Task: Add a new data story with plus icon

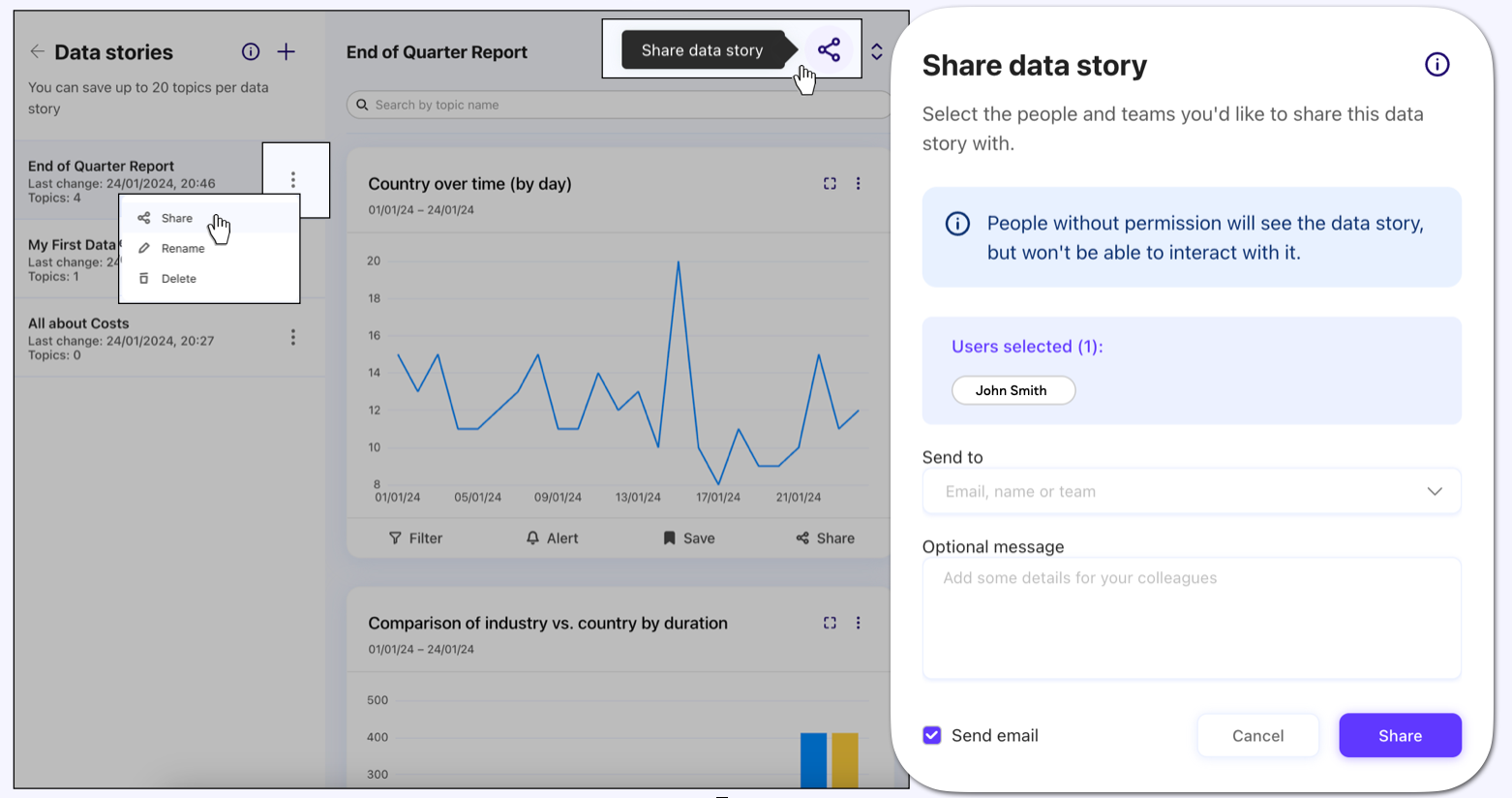Action: 287,52
